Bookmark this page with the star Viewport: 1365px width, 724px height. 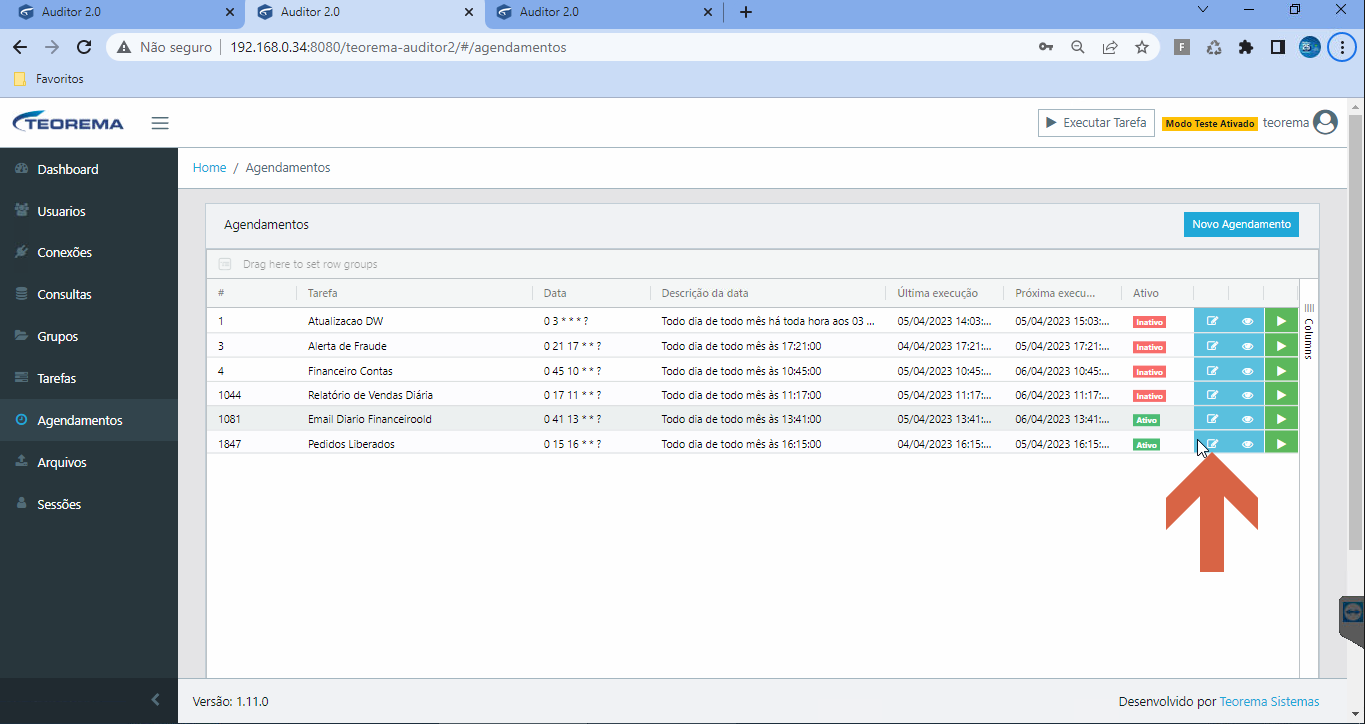[x=1141, y=47]
